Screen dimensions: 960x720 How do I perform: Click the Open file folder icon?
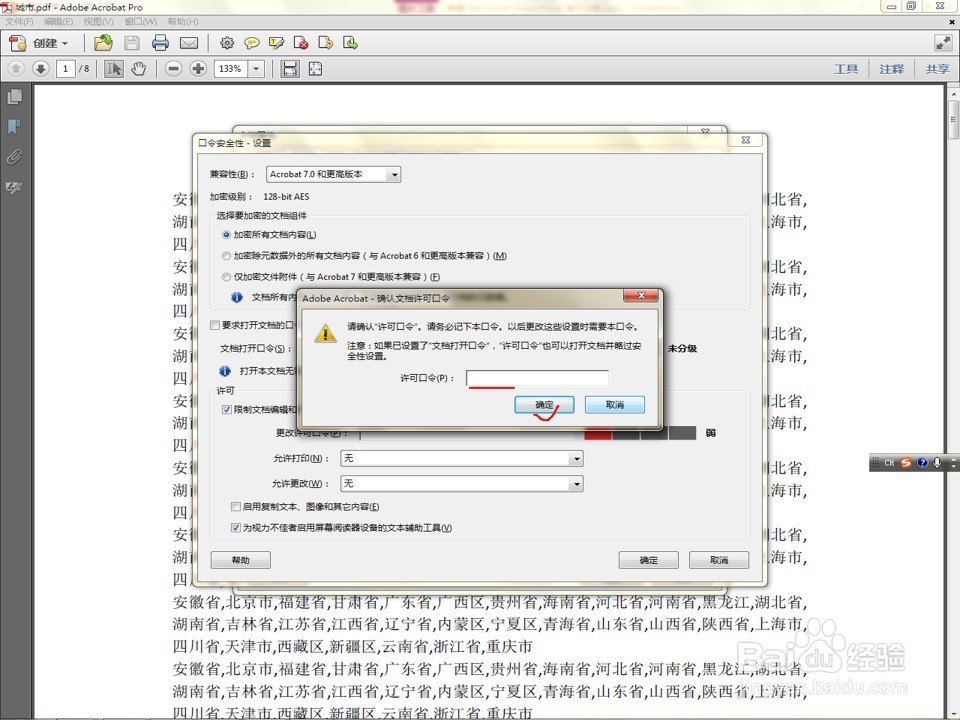103,43
